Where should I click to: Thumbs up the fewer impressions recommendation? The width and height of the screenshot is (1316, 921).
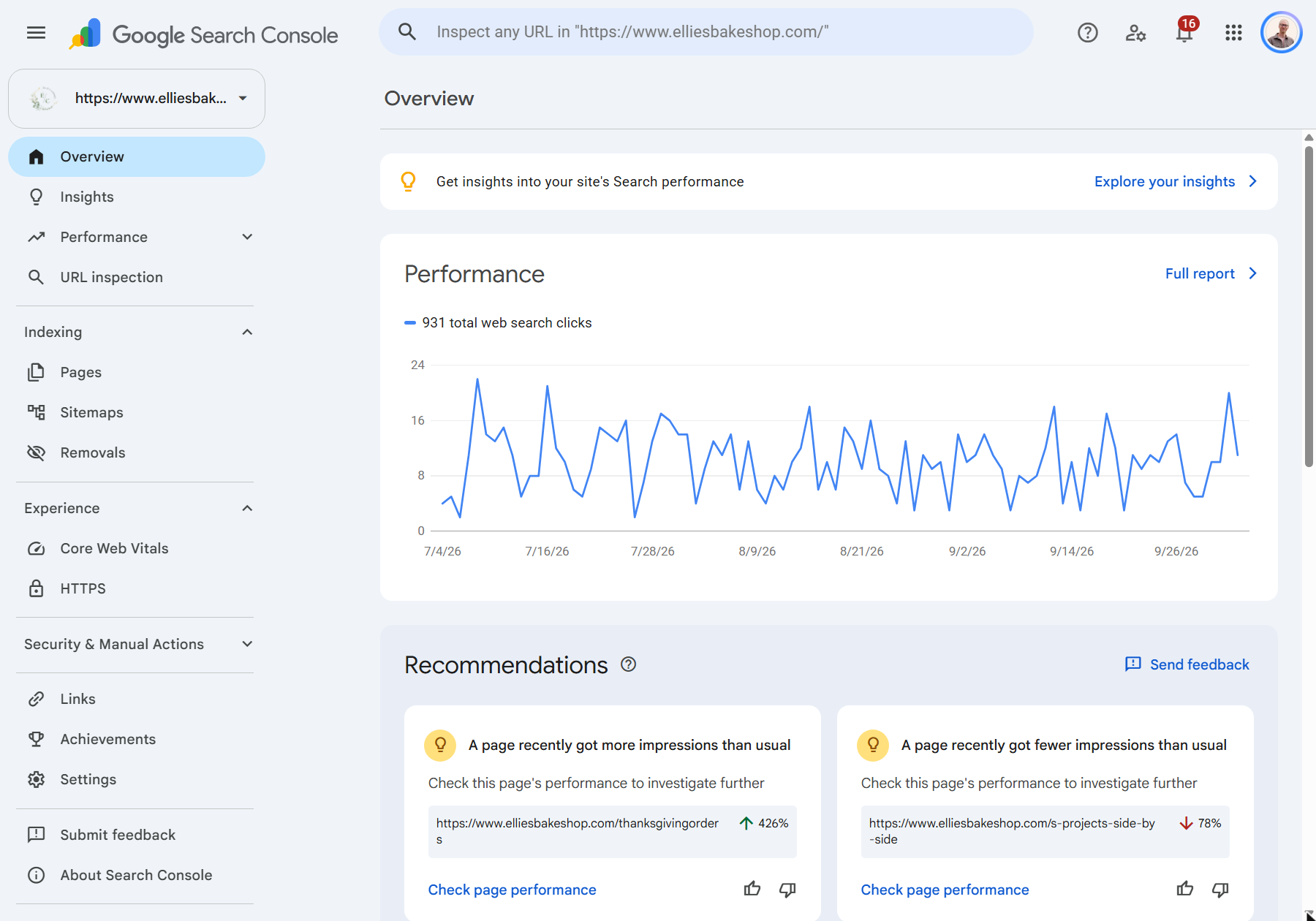pyautogui.click(x=1185, y=889)
